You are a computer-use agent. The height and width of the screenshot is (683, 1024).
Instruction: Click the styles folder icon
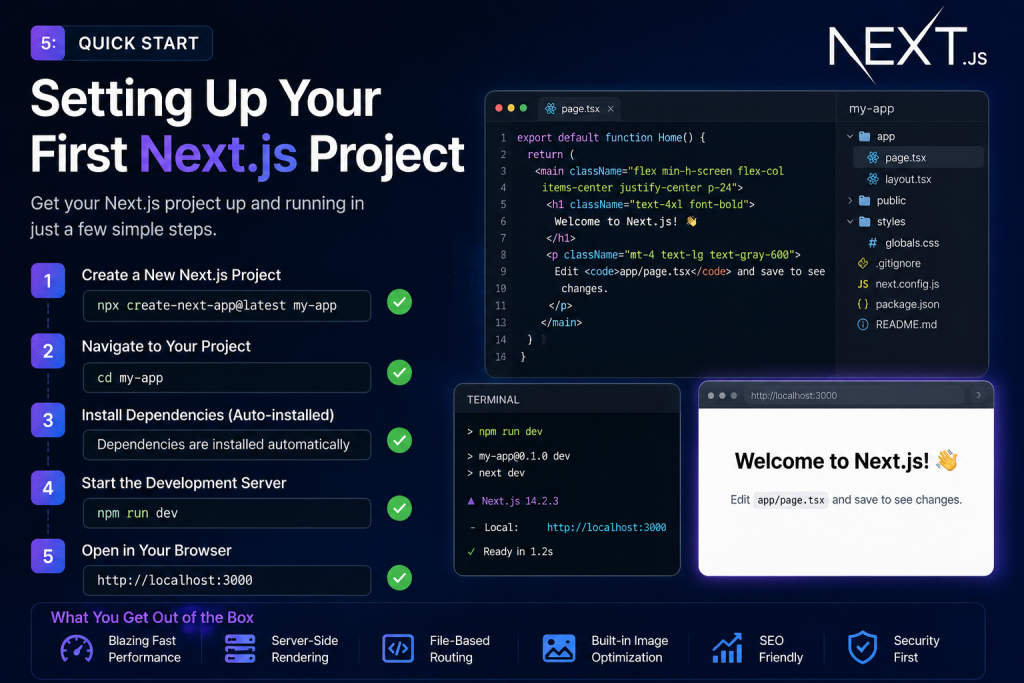[865, 222]
